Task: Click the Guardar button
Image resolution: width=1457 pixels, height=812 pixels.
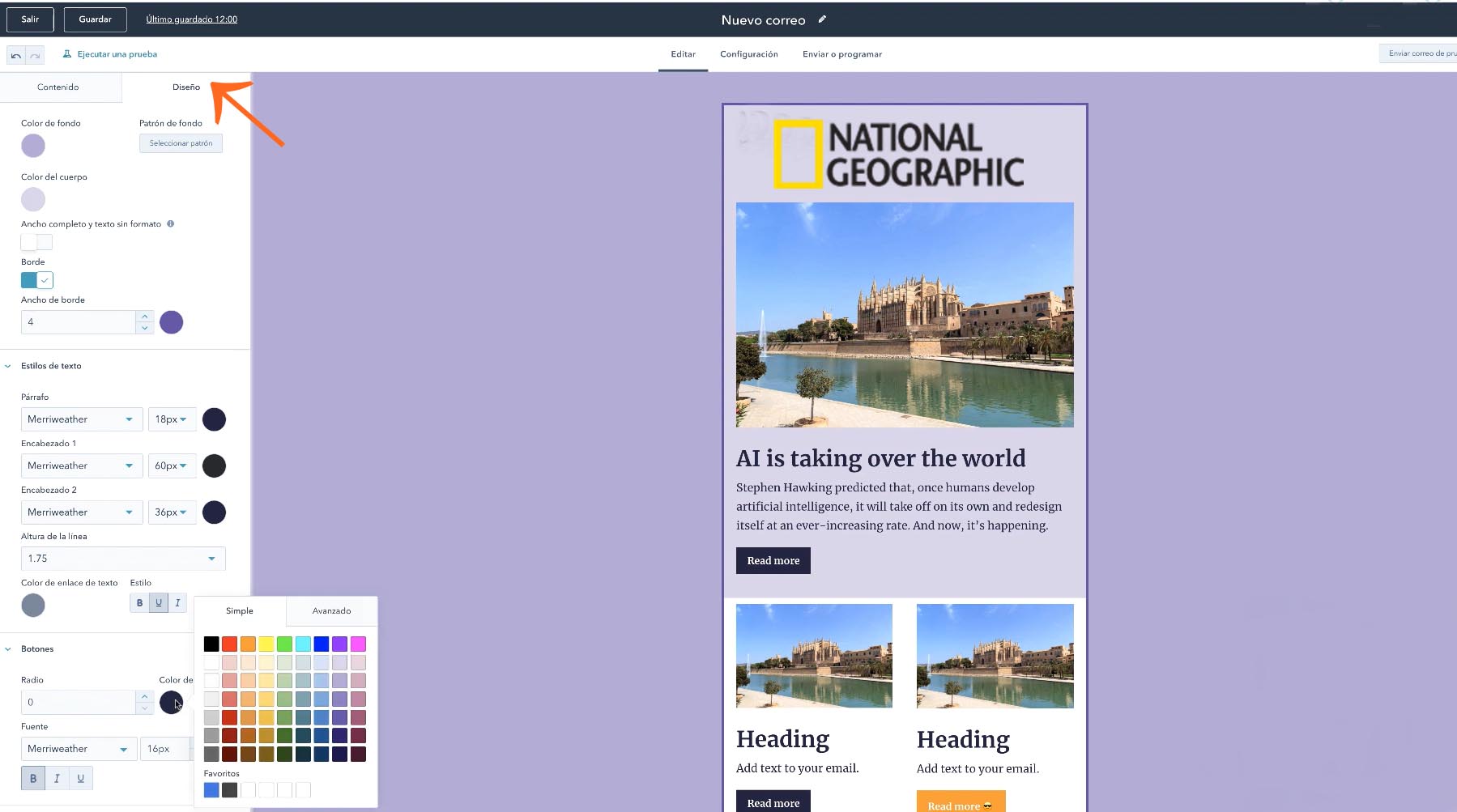Action: pyautogui.click(x=96, y=19)
